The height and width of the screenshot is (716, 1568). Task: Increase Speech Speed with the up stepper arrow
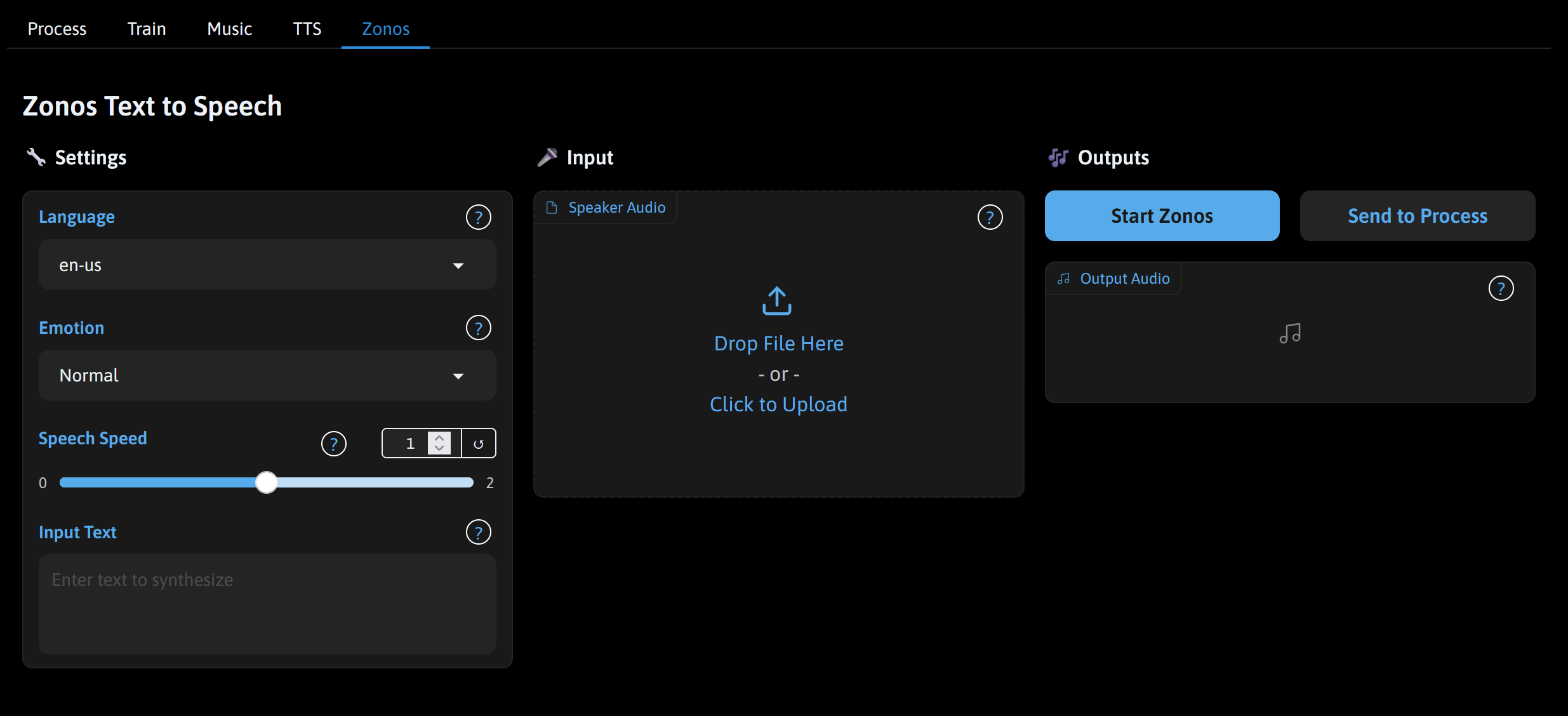pos(439,438)
